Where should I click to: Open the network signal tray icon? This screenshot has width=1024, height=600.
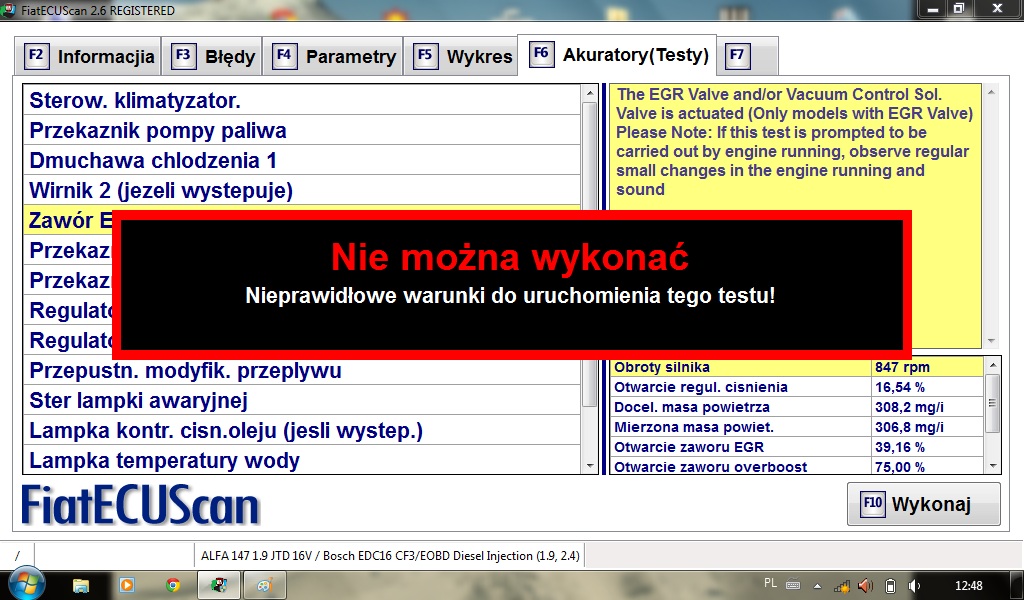tap(842, 585)
